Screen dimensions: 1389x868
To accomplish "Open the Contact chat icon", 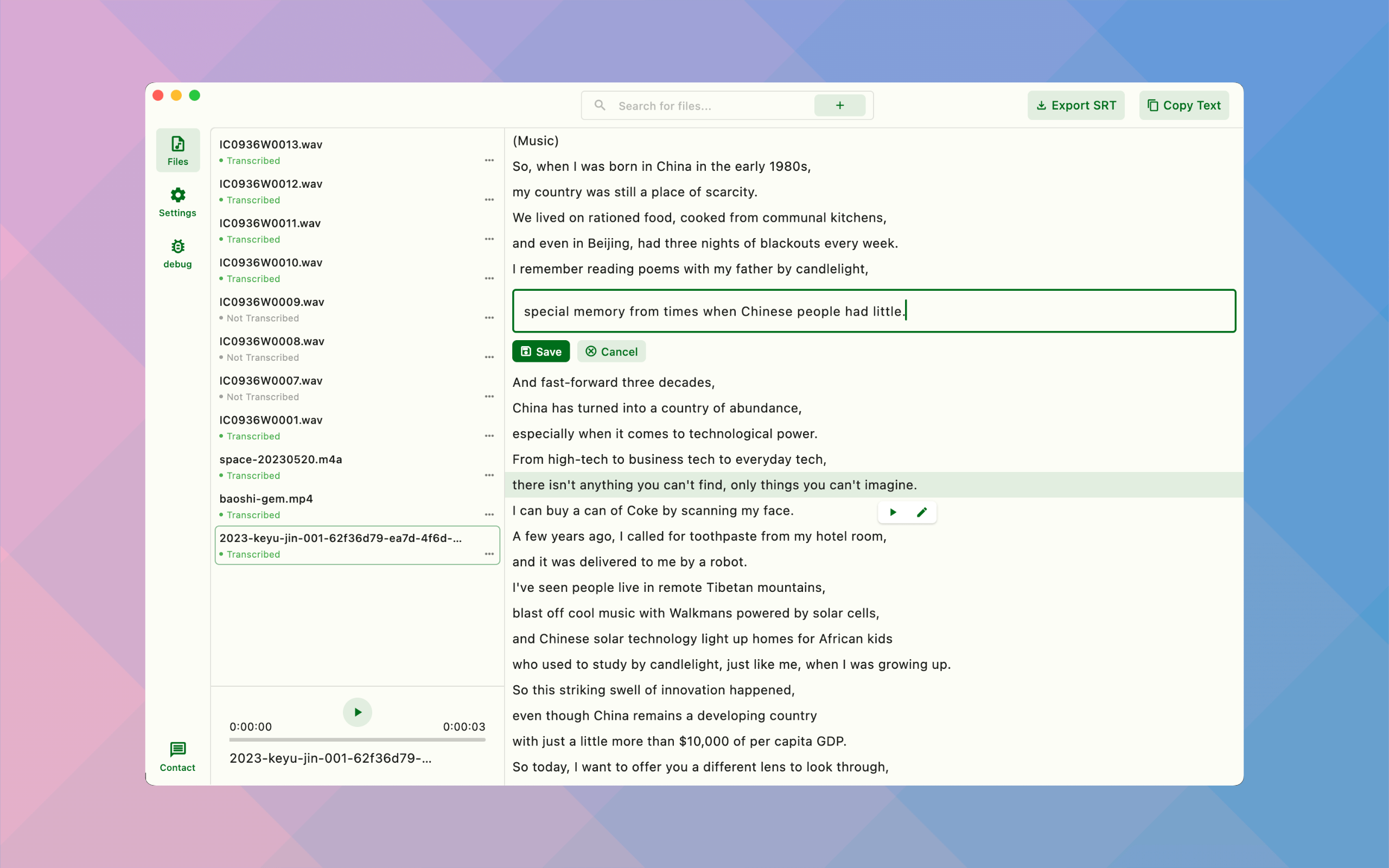I will pos(177,749).
